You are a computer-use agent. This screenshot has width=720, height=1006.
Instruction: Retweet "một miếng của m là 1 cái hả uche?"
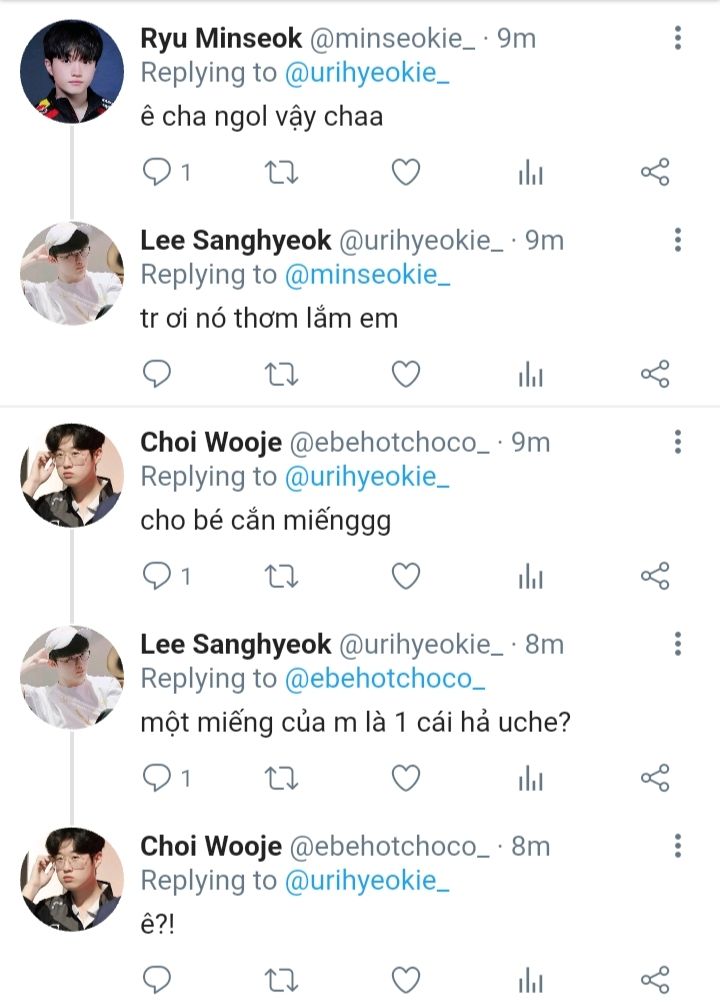coord(281,777)
